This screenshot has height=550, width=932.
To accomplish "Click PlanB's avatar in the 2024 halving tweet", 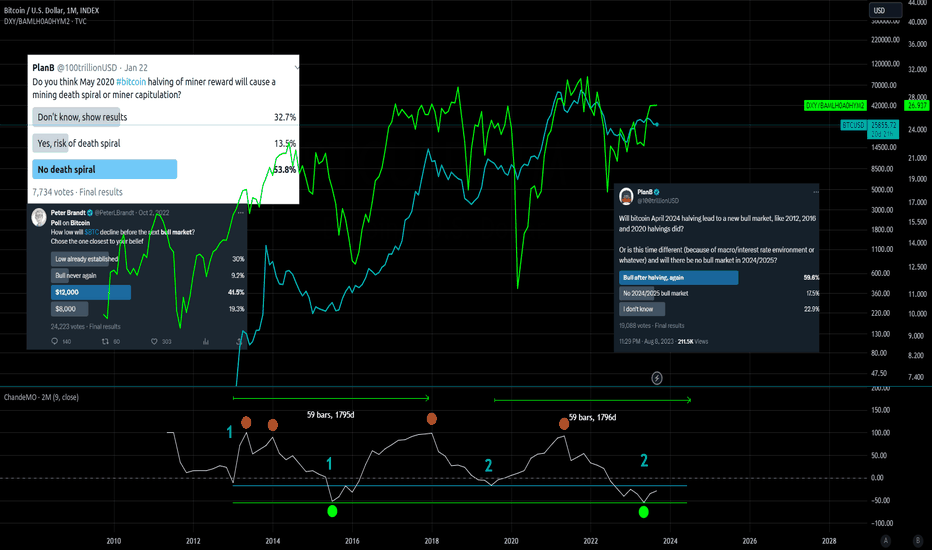I will pos(626,196).
